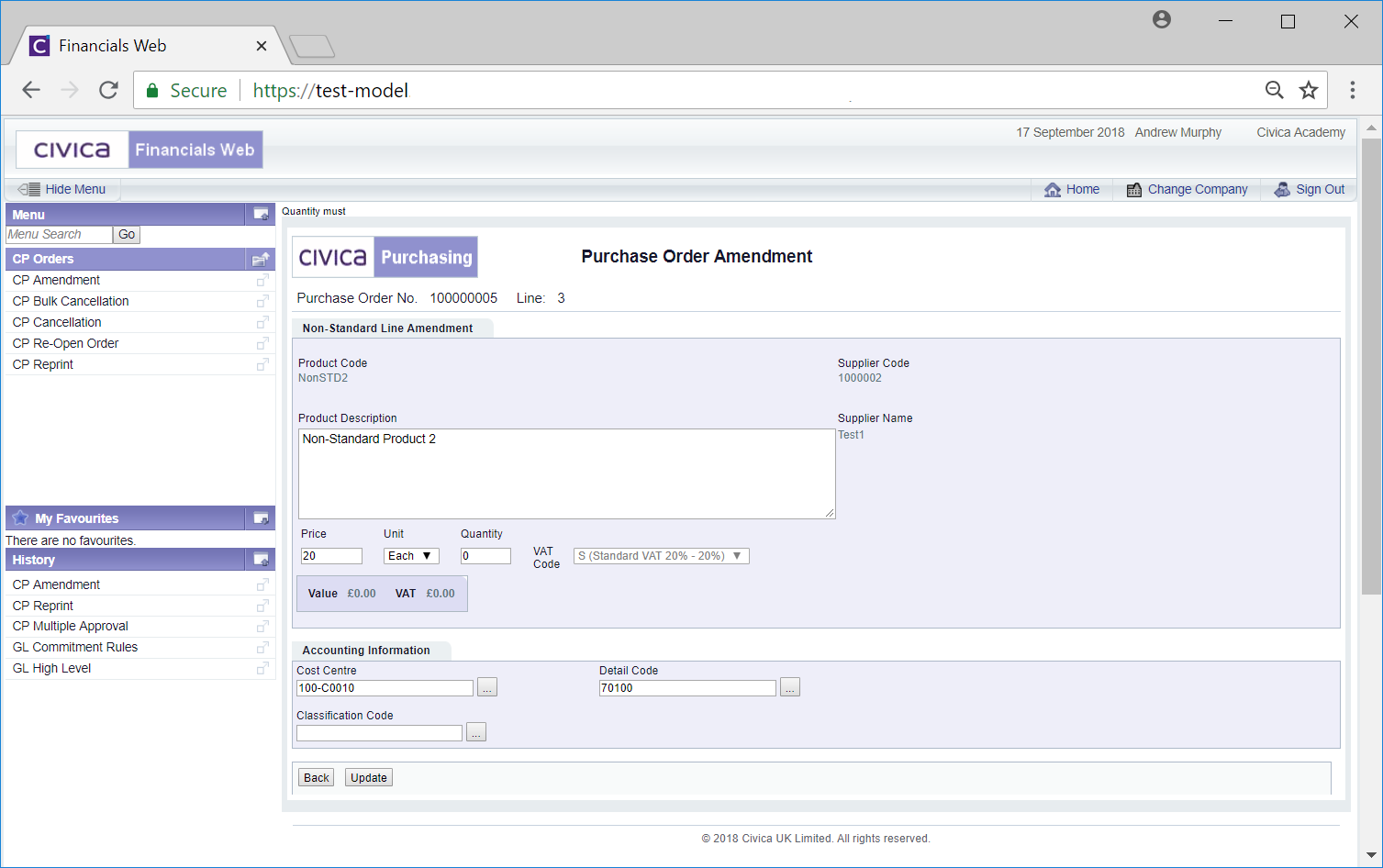
Task: Open GL High Level new window icon
Action: click(x=262, y=668)
